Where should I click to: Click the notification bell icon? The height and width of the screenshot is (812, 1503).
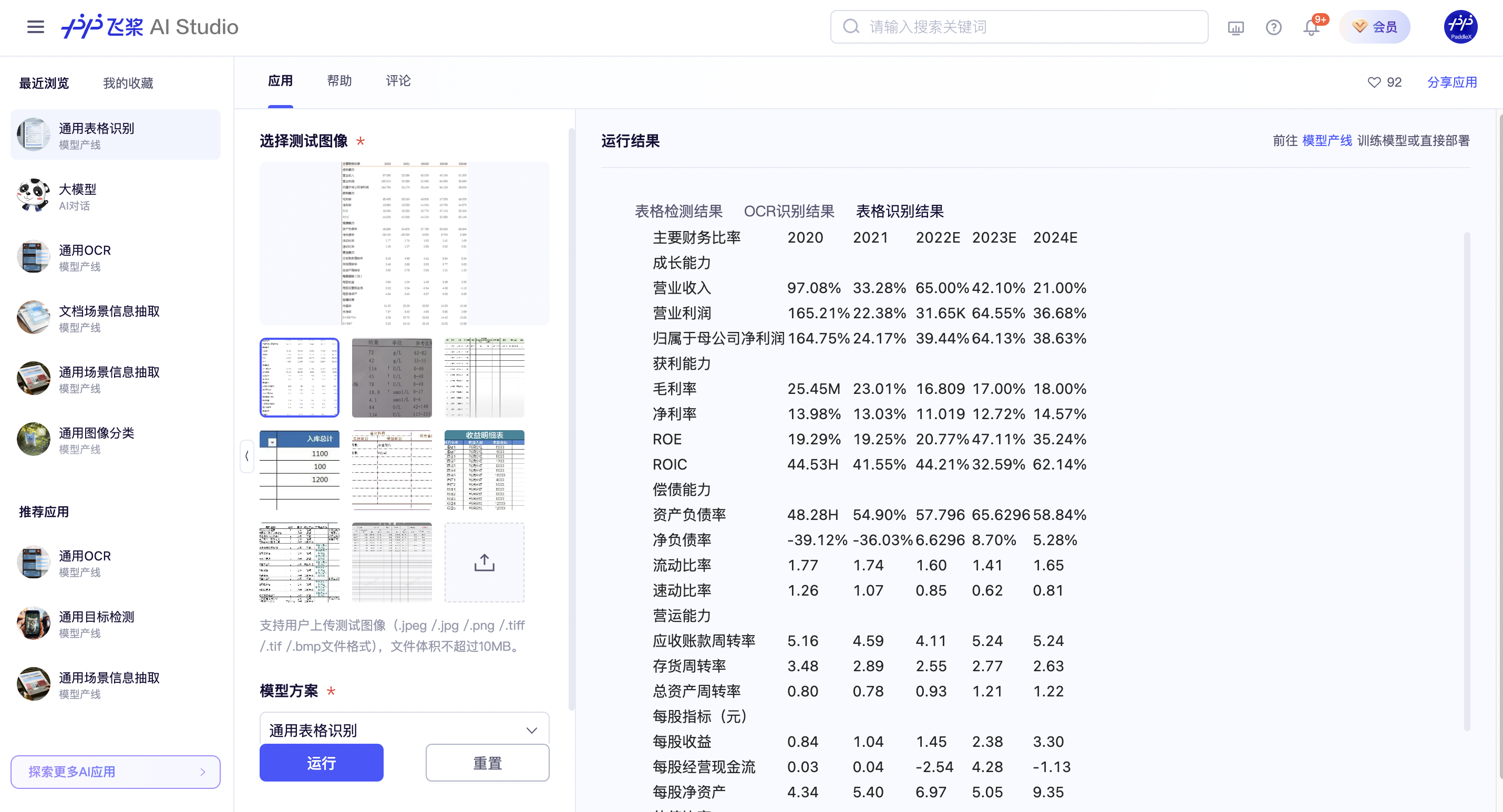(1311, 27)
